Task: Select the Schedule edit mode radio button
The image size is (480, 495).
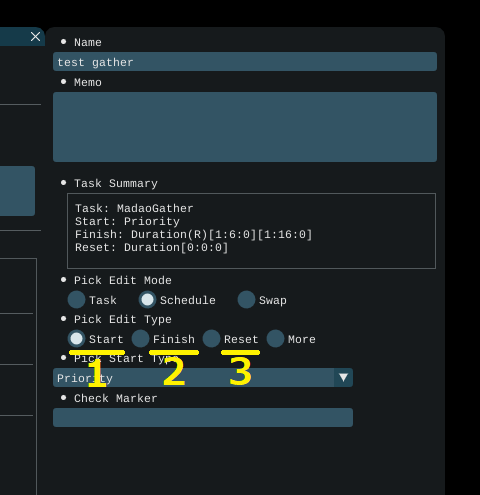Action: pos(147,299)
